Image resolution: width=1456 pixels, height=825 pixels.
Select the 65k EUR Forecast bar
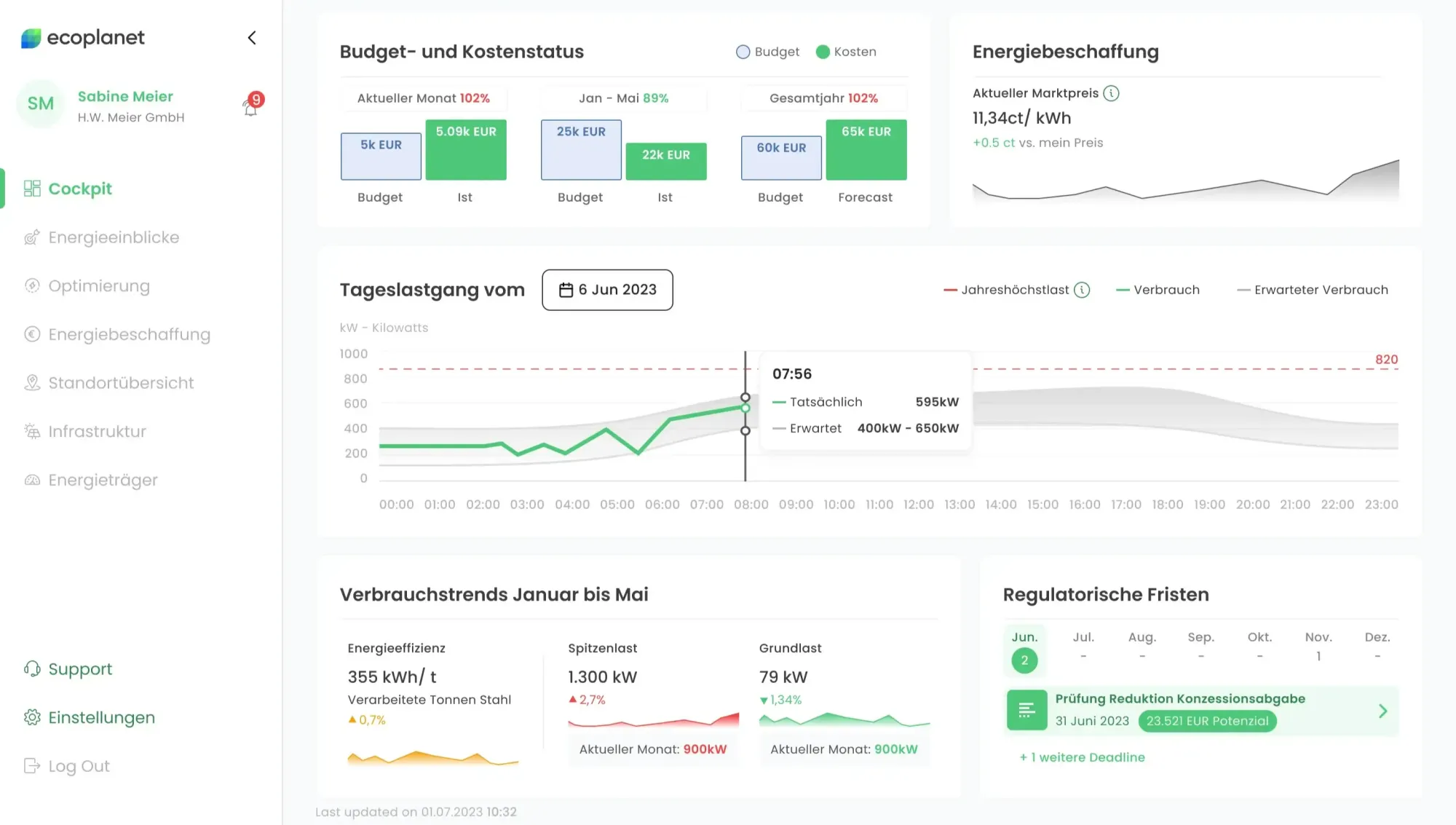866,149
